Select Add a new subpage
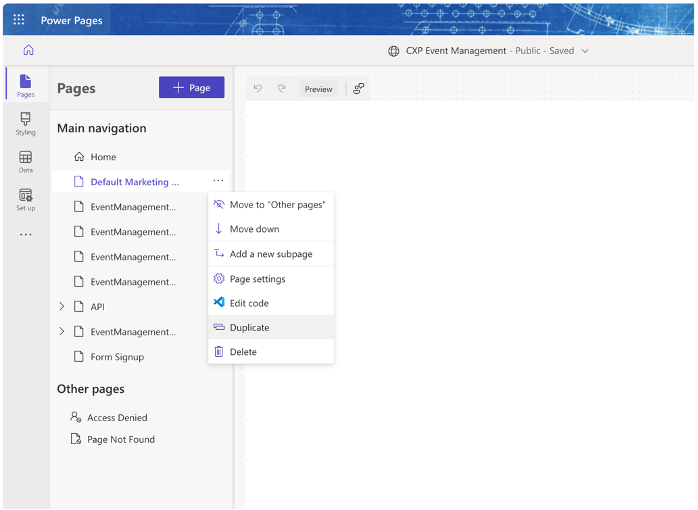The width and height of the screenshot is (698, 510). [x=271, y=254]
